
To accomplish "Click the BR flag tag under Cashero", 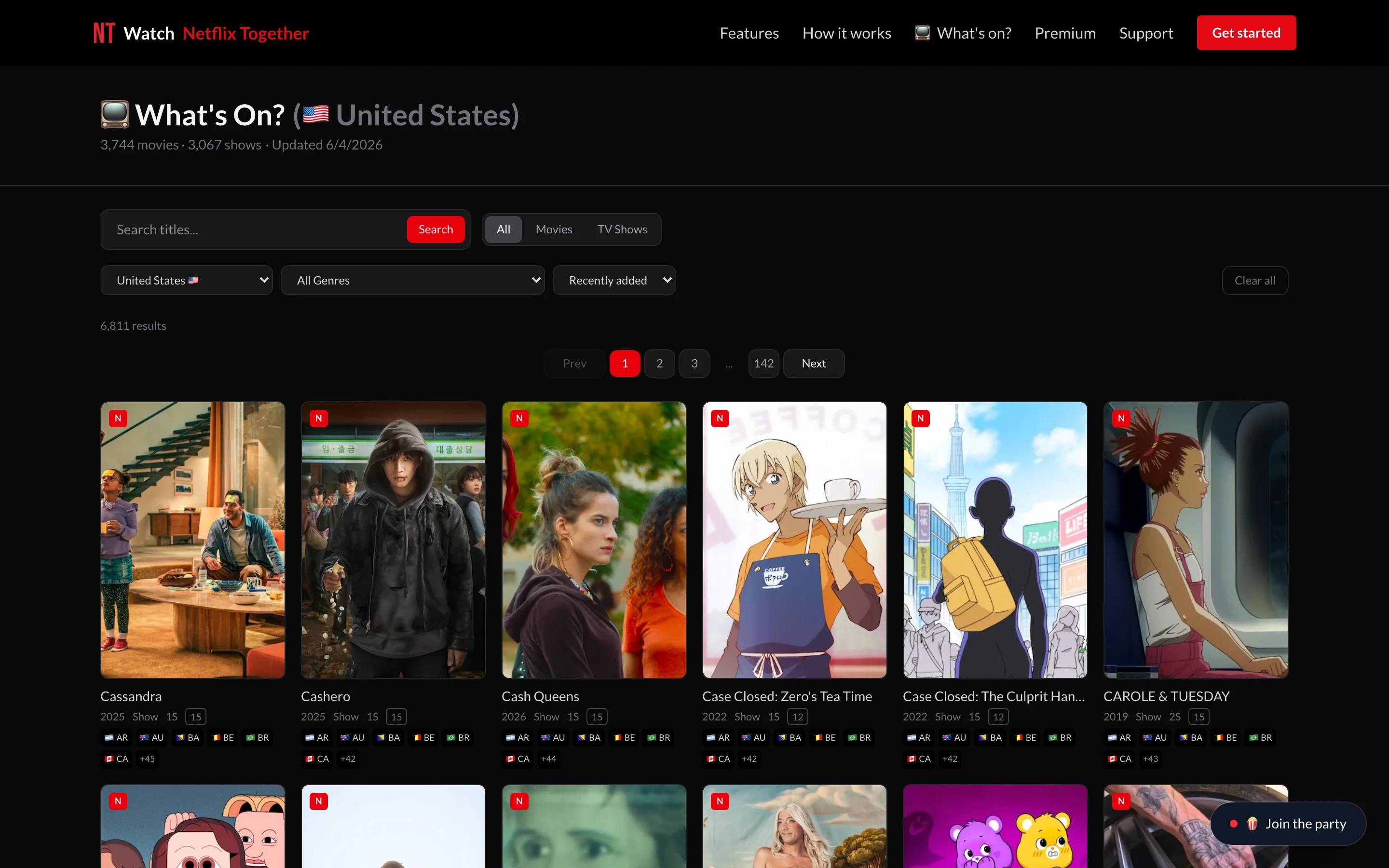I will pos(458,738).
